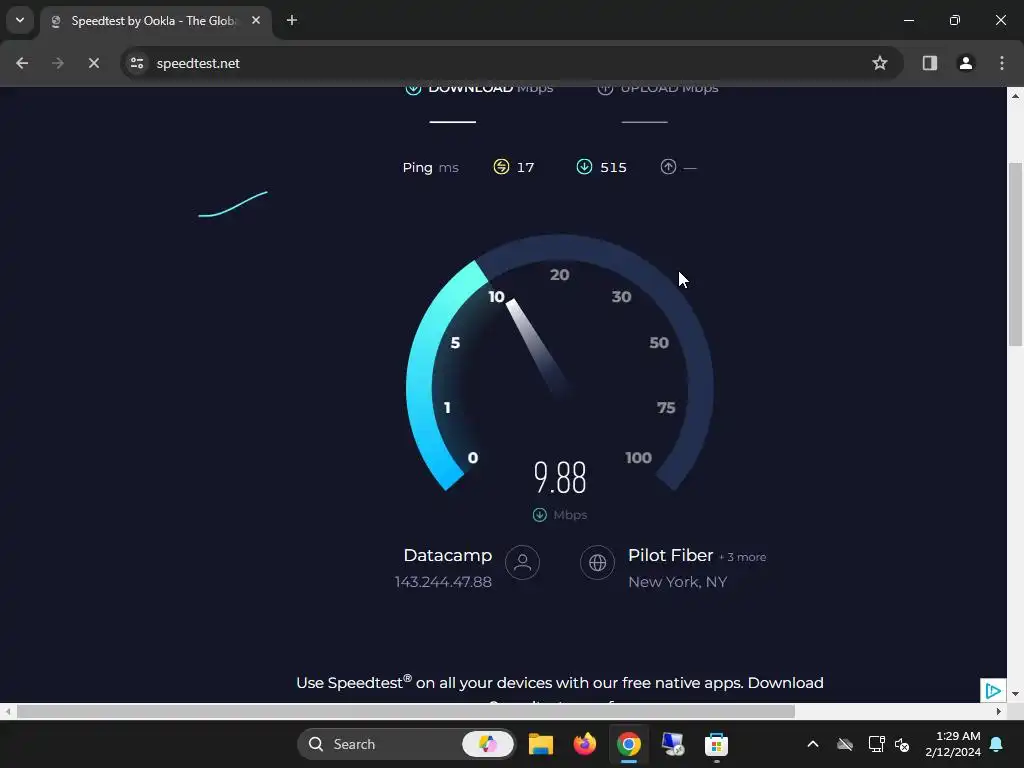The image size is (1024, 768).
Task: Click the ping latency icon showing 17
Action: pos(501,167)
